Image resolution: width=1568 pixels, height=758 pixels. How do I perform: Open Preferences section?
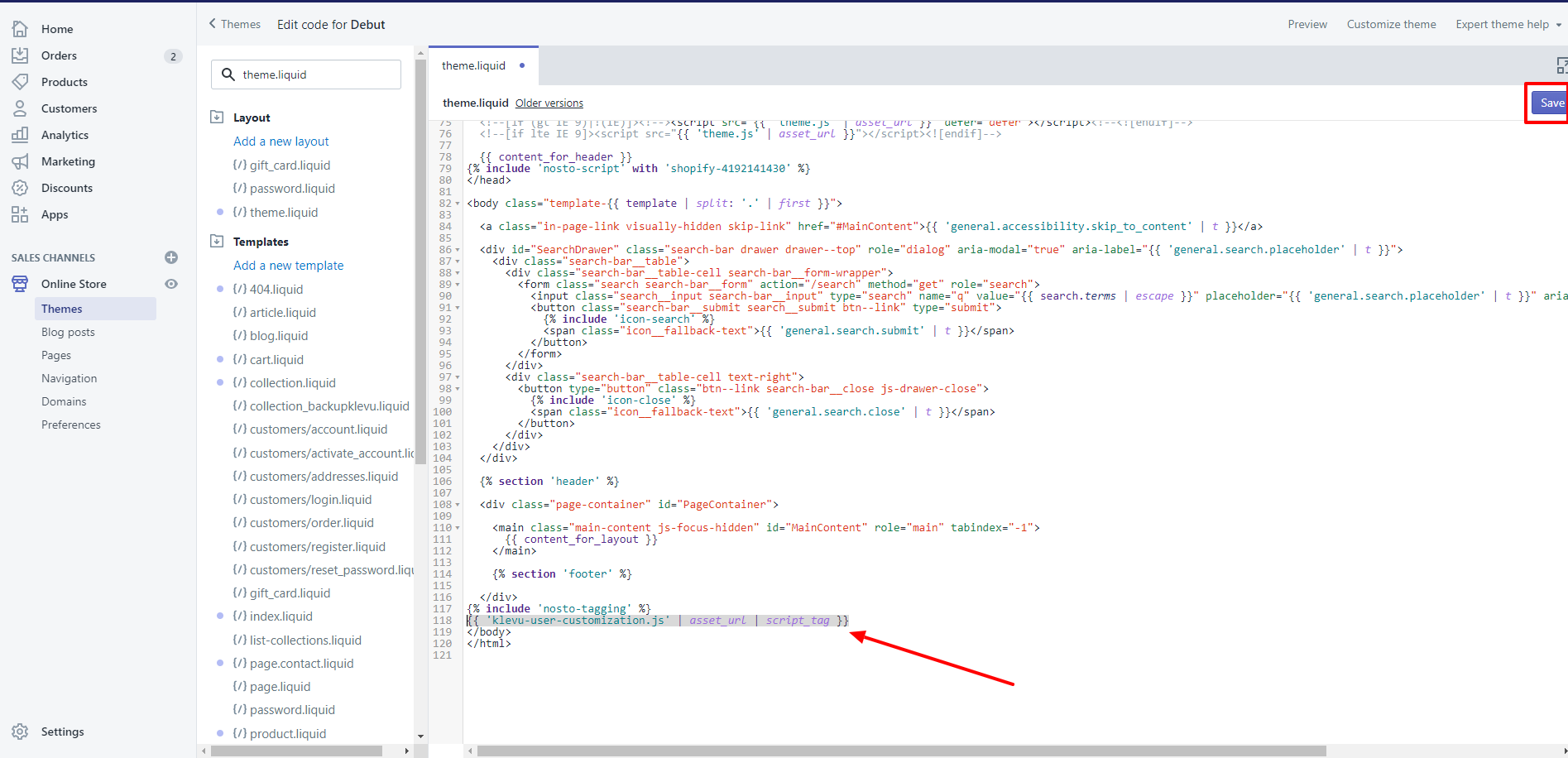(71, 425)
